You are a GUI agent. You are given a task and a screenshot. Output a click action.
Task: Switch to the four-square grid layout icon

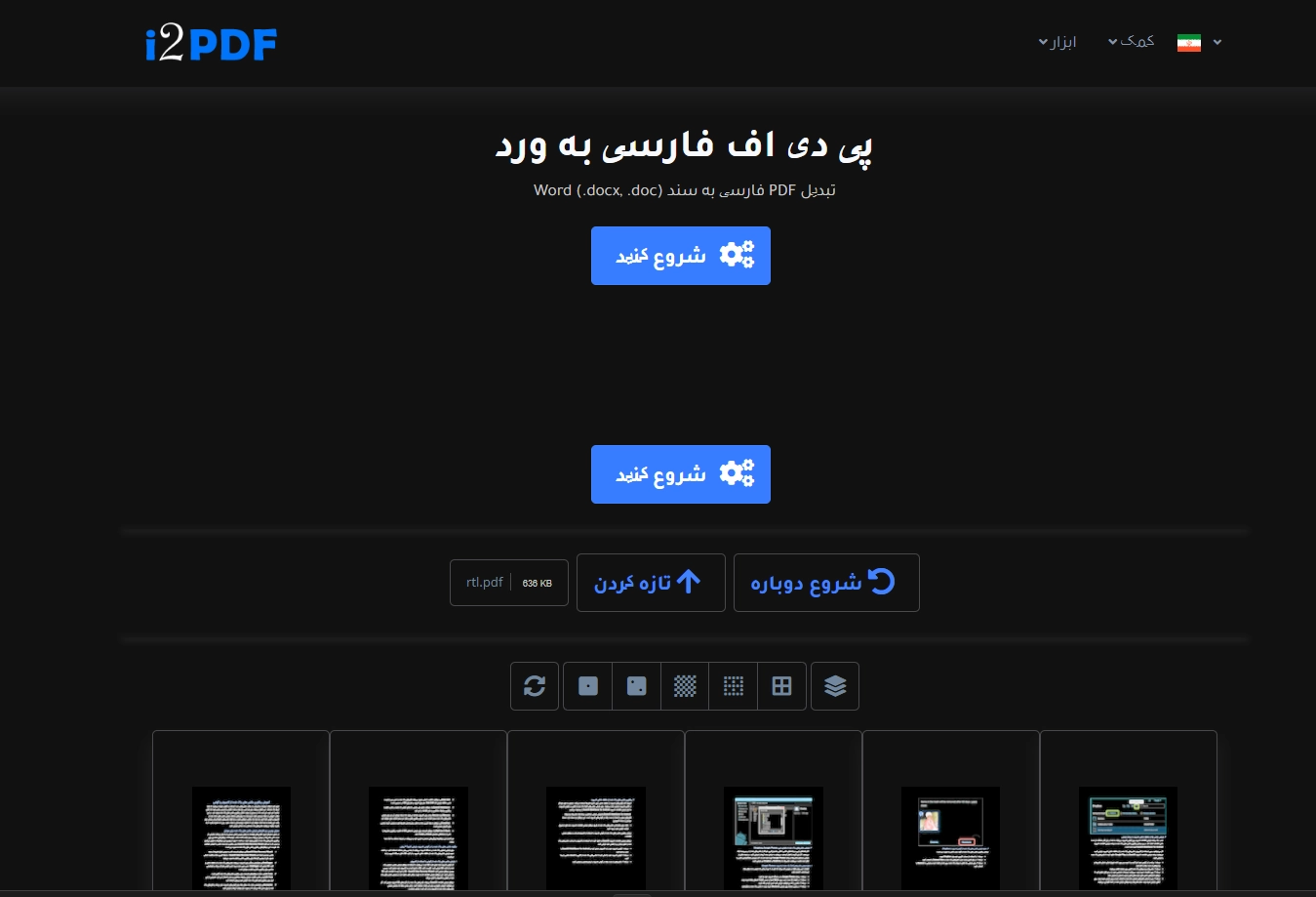[x=781, y=686]
